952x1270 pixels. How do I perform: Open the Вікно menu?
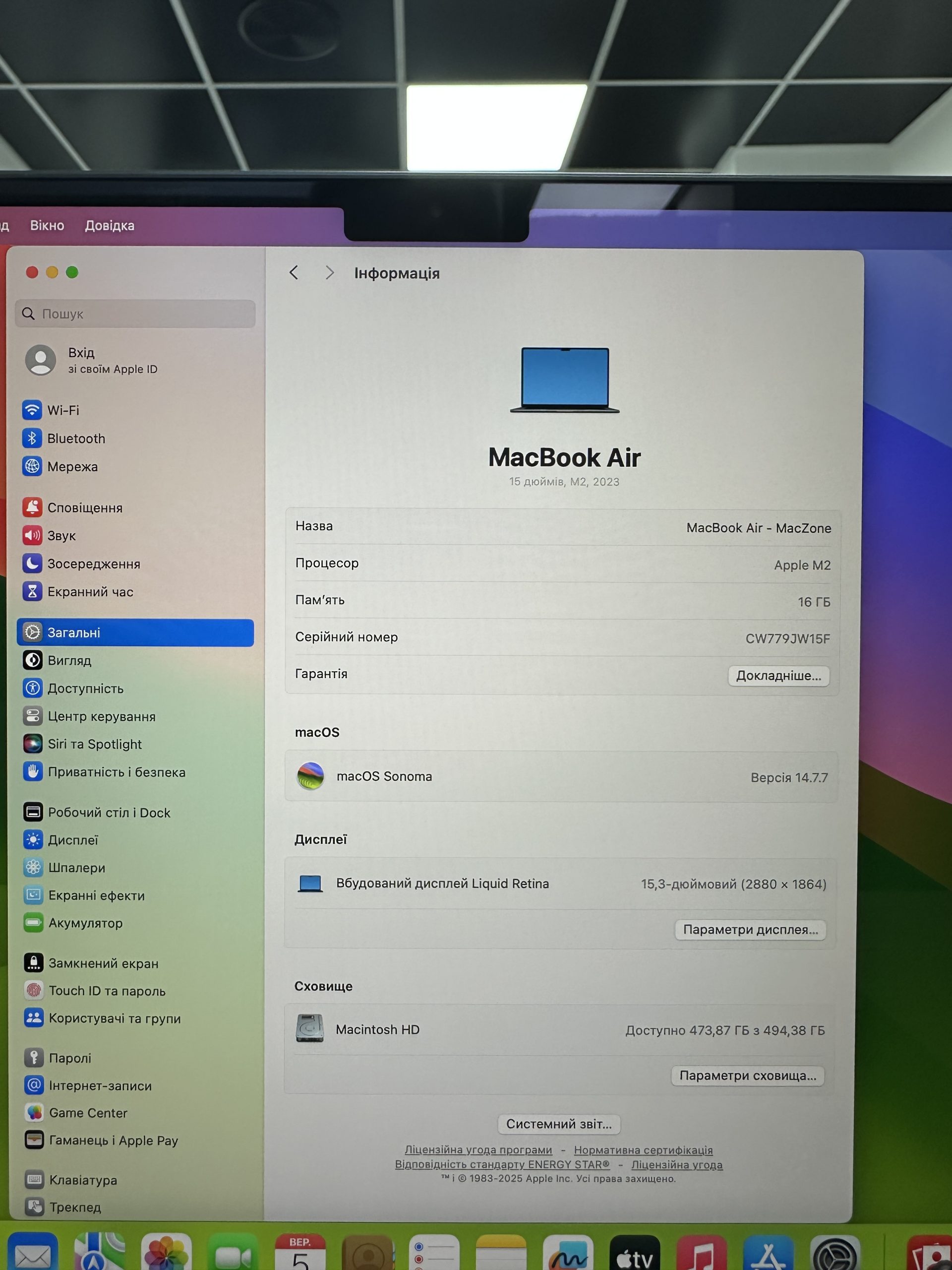pyautogui.click(x=47, y=226)
